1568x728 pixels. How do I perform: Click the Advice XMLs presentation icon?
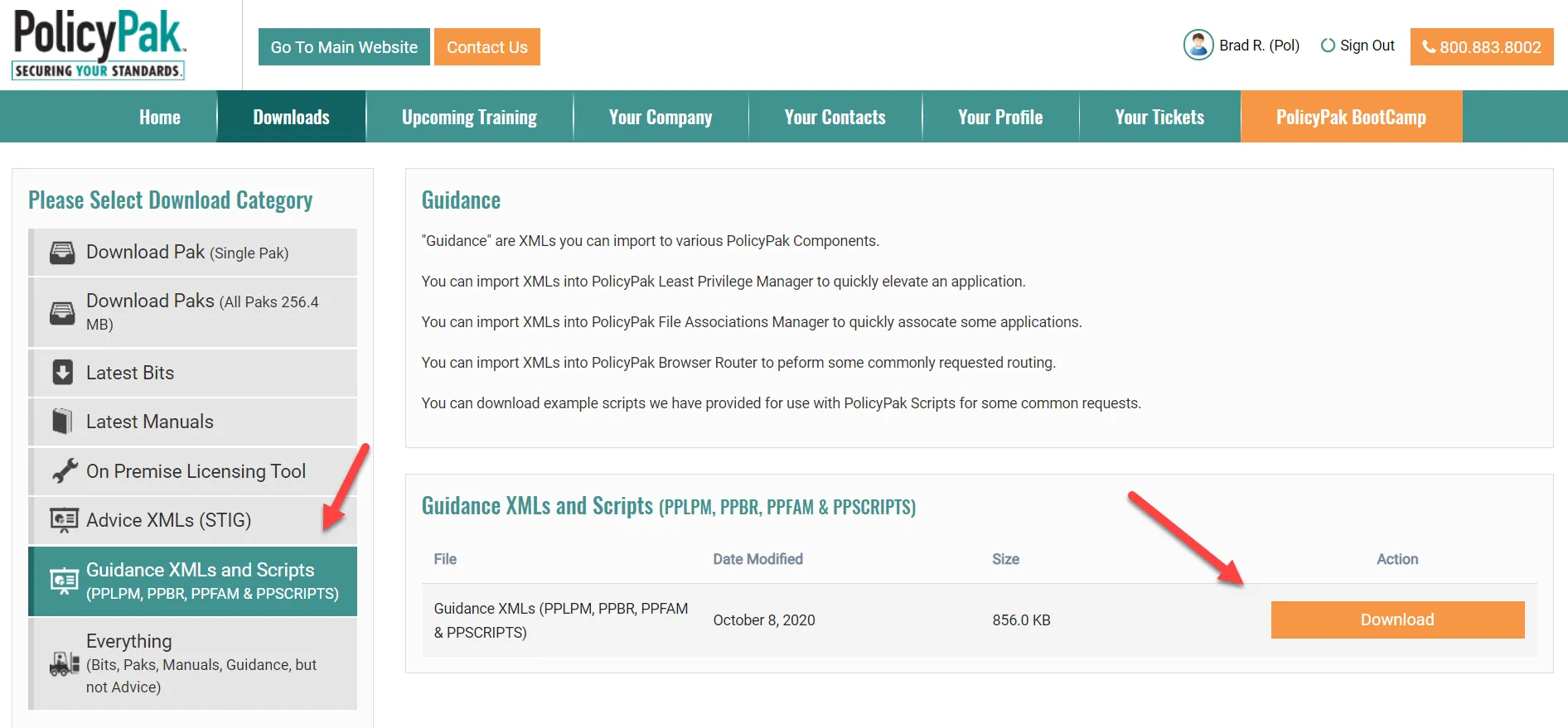64,520
